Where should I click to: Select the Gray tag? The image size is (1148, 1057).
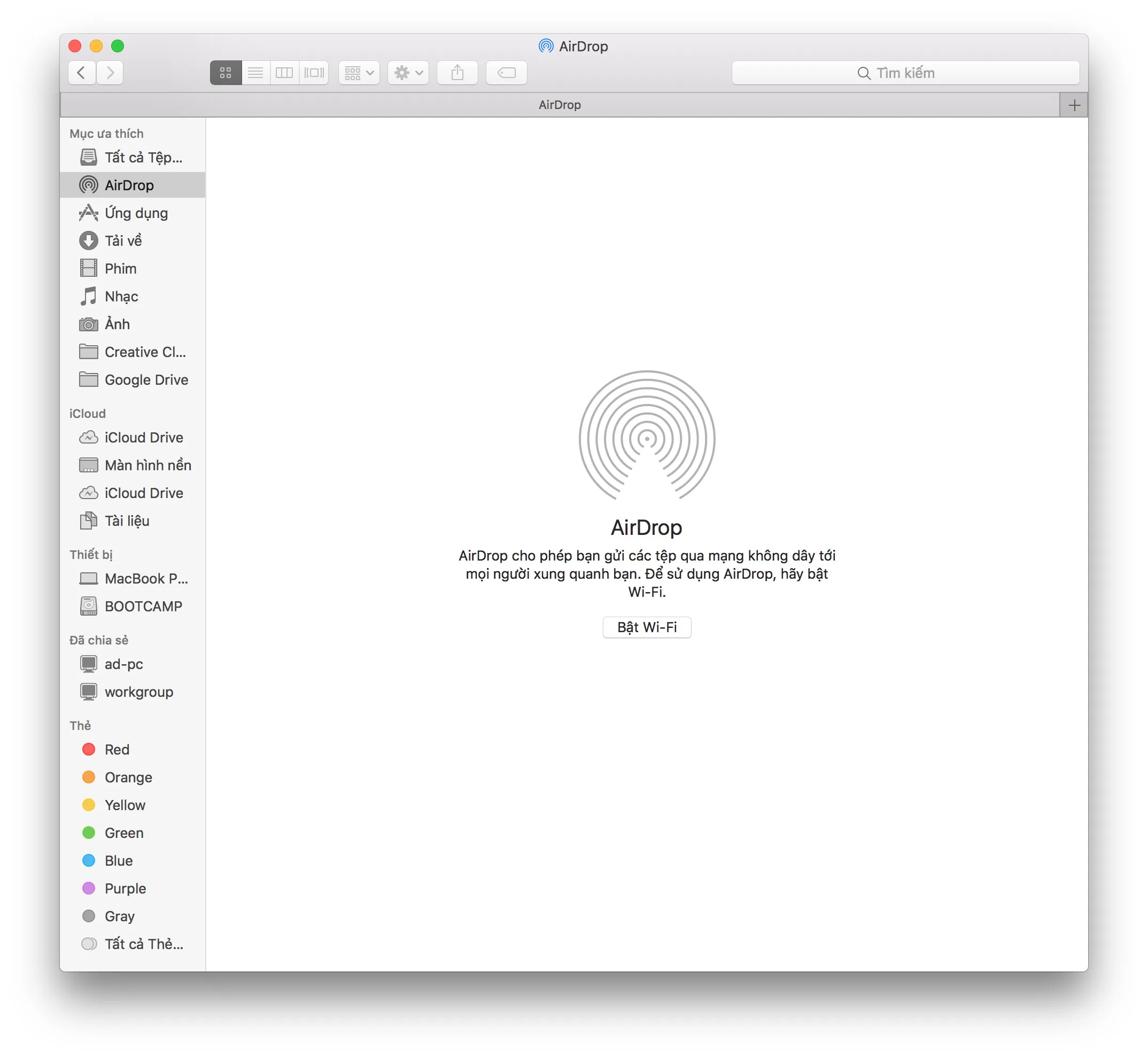coord(133,916)
